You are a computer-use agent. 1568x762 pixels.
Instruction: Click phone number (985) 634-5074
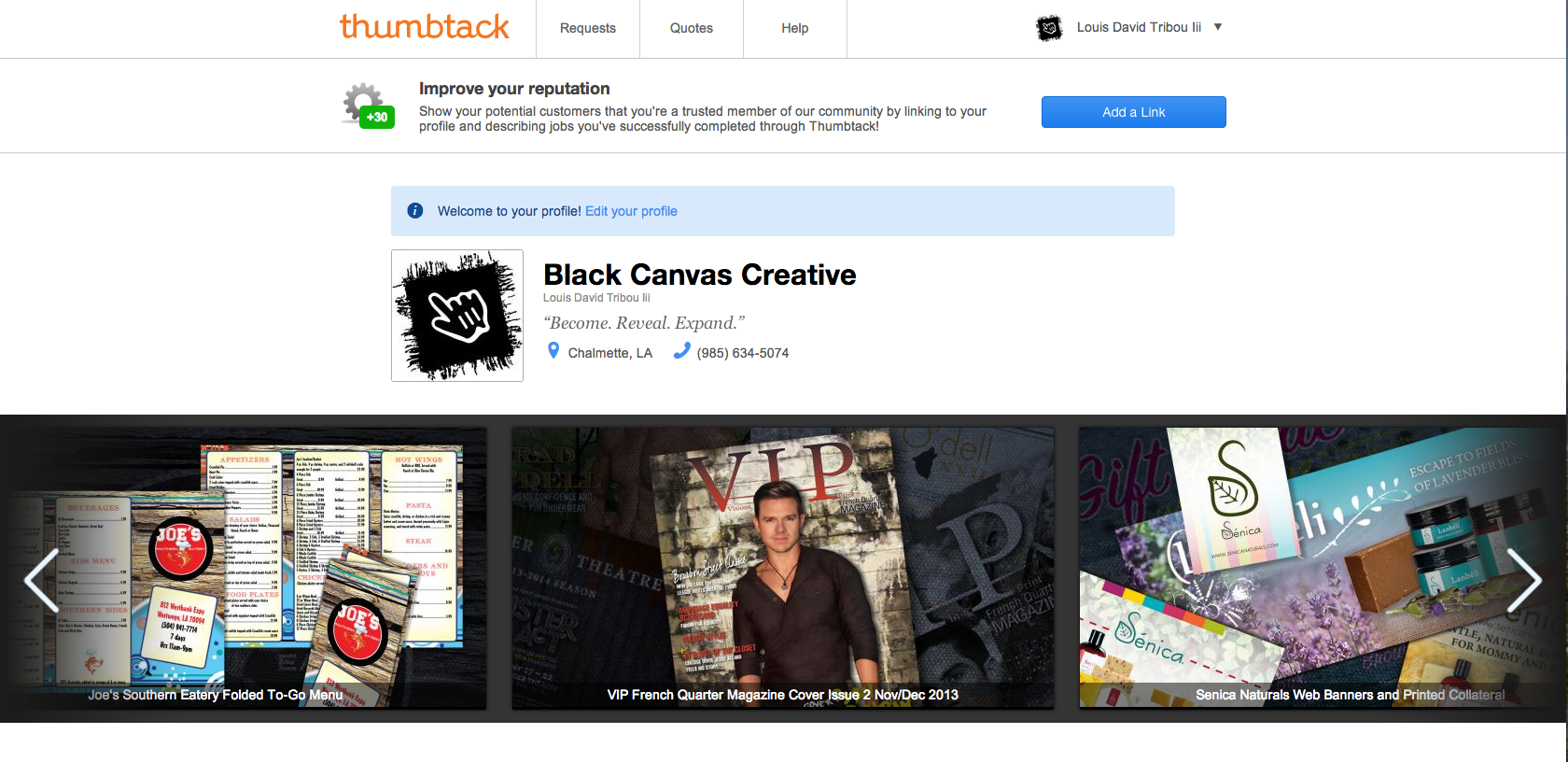(743, 353)
